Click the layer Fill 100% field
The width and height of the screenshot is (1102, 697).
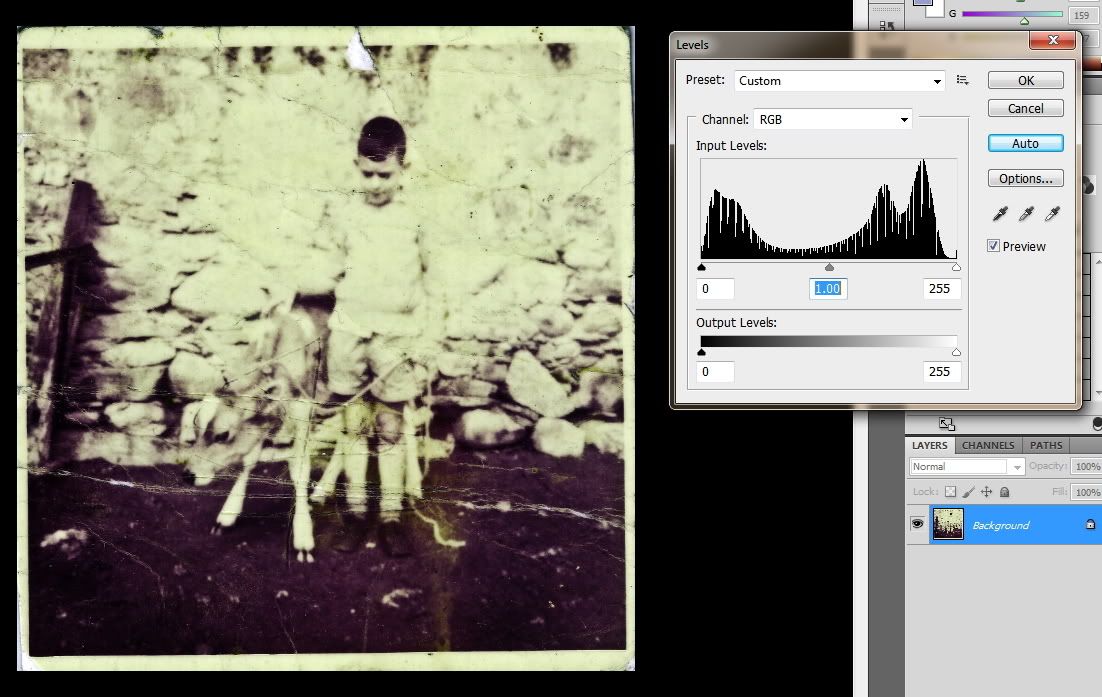point(1087,492)
